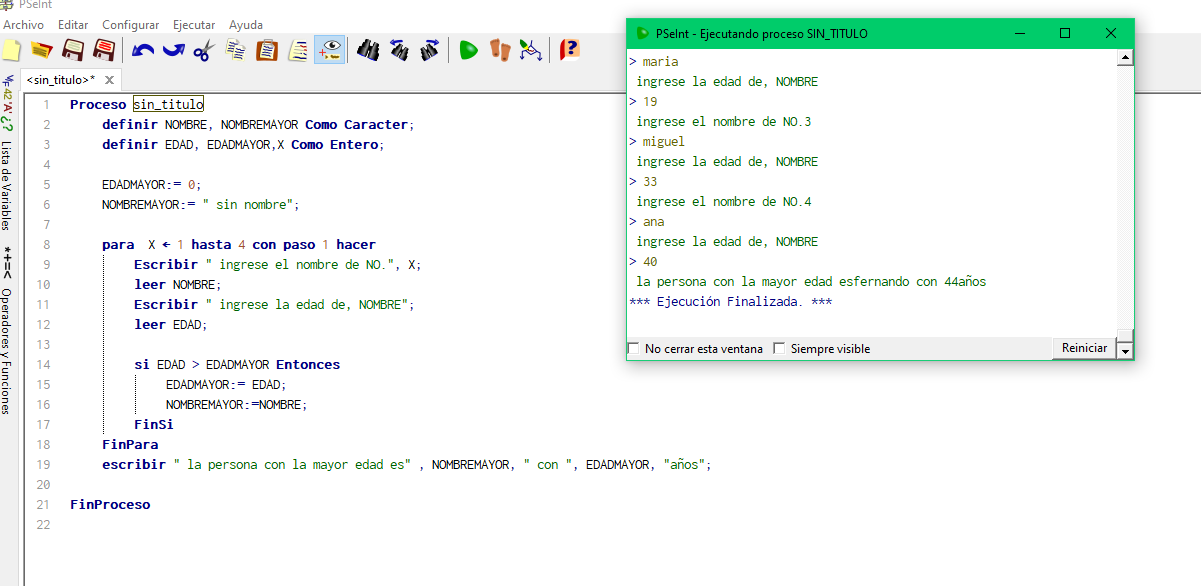This screenshot has height=586, width=1201.
Task: Click the 'FinProceso' line
Action: tap(110, 505)
